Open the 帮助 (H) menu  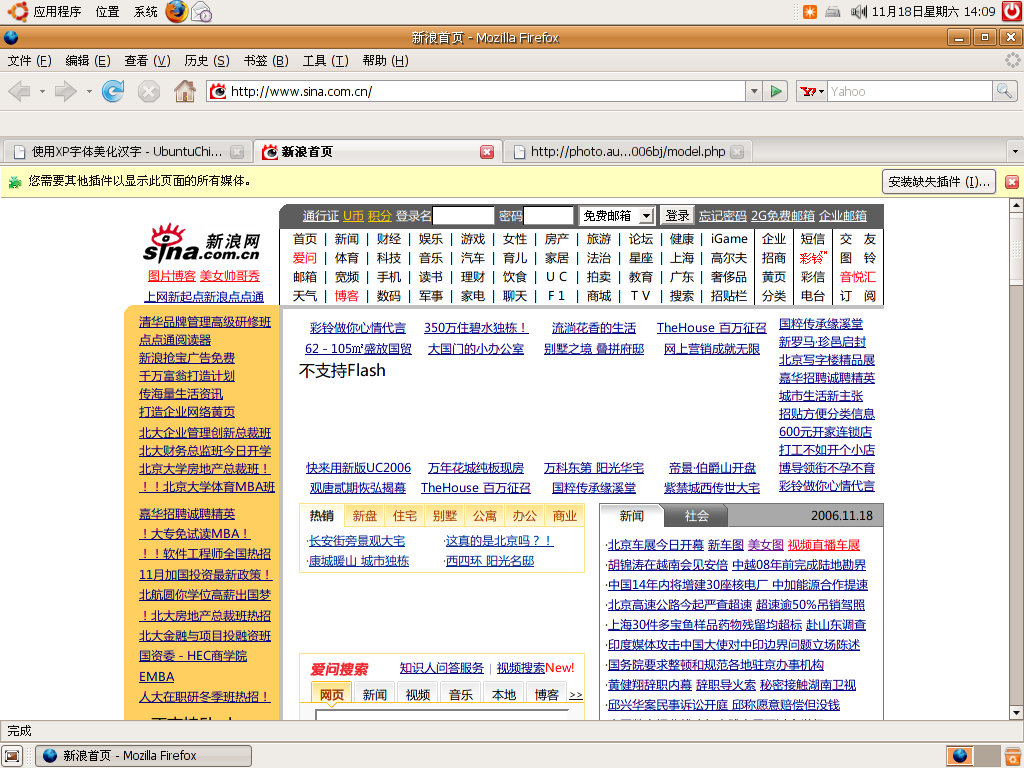[x=385, y=61]
